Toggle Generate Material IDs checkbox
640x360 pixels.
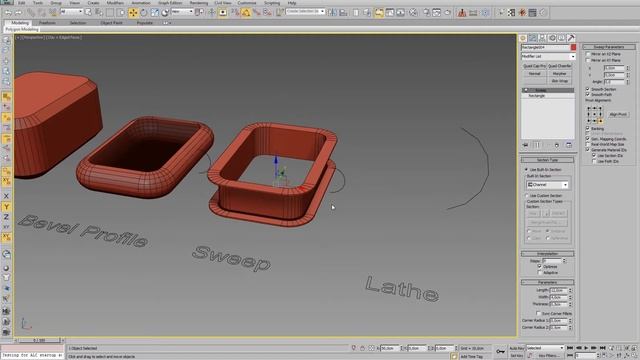pos(588,150)
